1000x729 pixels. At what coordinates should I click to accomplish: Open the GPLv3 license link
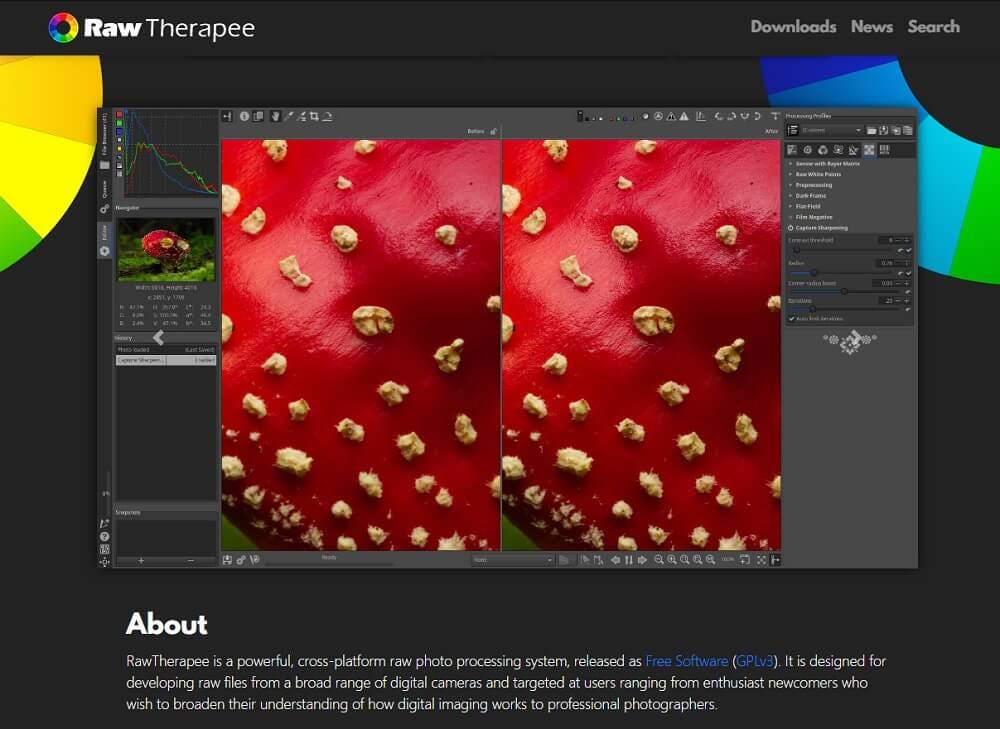(758, 661)
